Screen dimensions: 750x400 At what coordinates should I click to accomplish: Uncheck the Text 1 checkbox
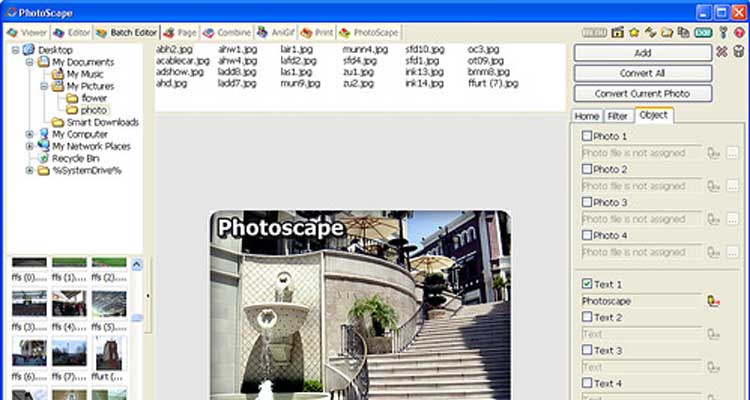(x=587, y=284)
